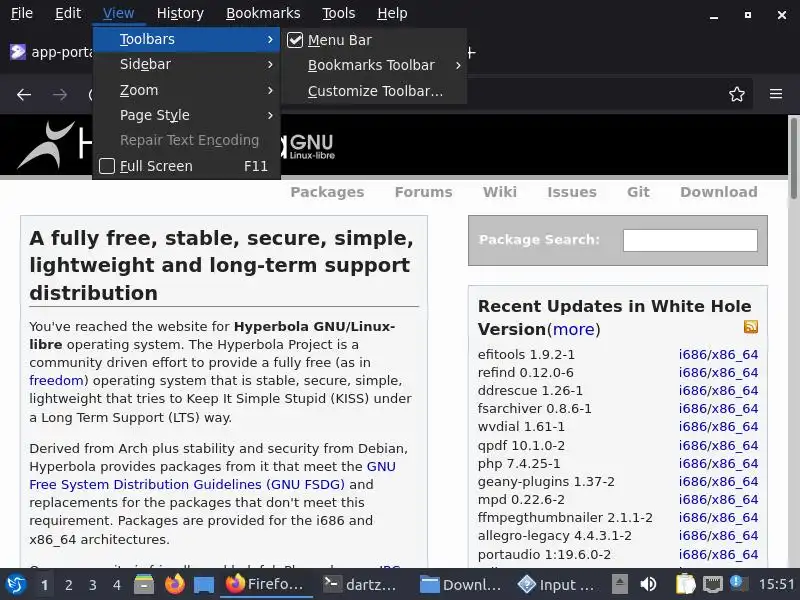Open the GNU Free System Distribution Guidelines link
Viewport: 800px width, 600px height.
[212, 476]
